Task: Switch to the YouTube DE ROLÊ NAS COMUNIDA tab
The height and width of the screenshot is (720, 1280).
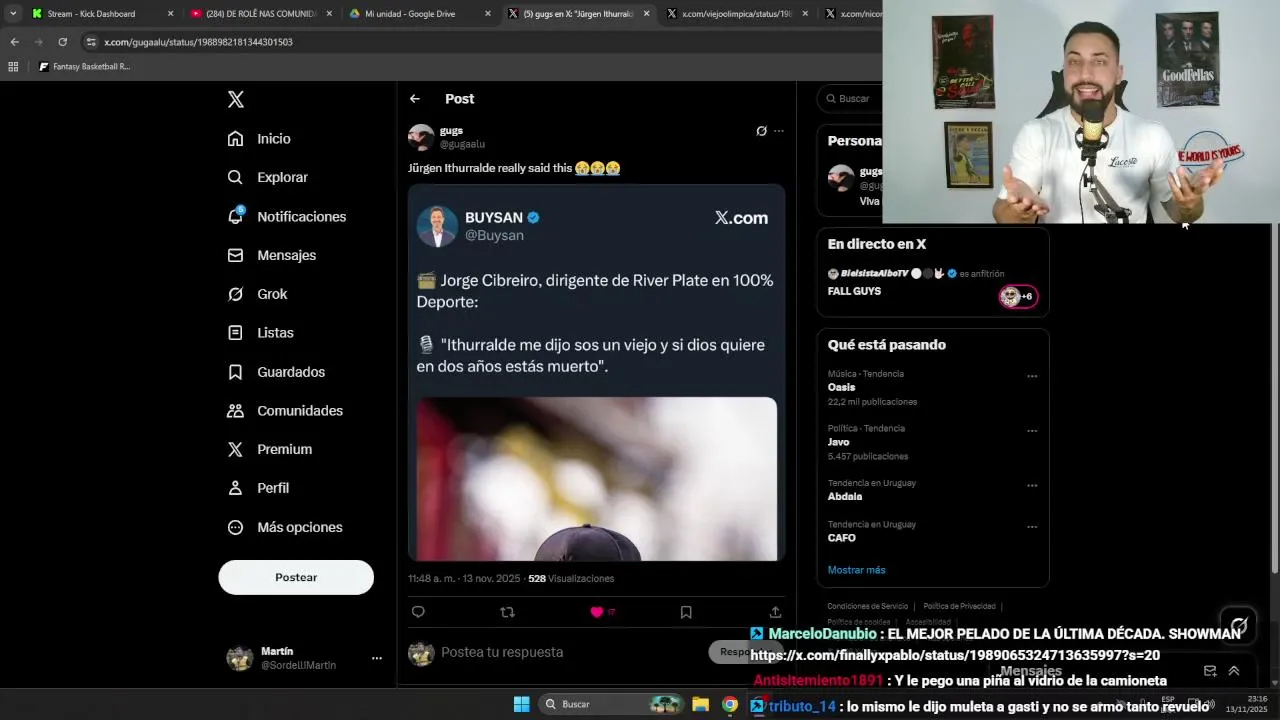Action: (x=260, y=14)
